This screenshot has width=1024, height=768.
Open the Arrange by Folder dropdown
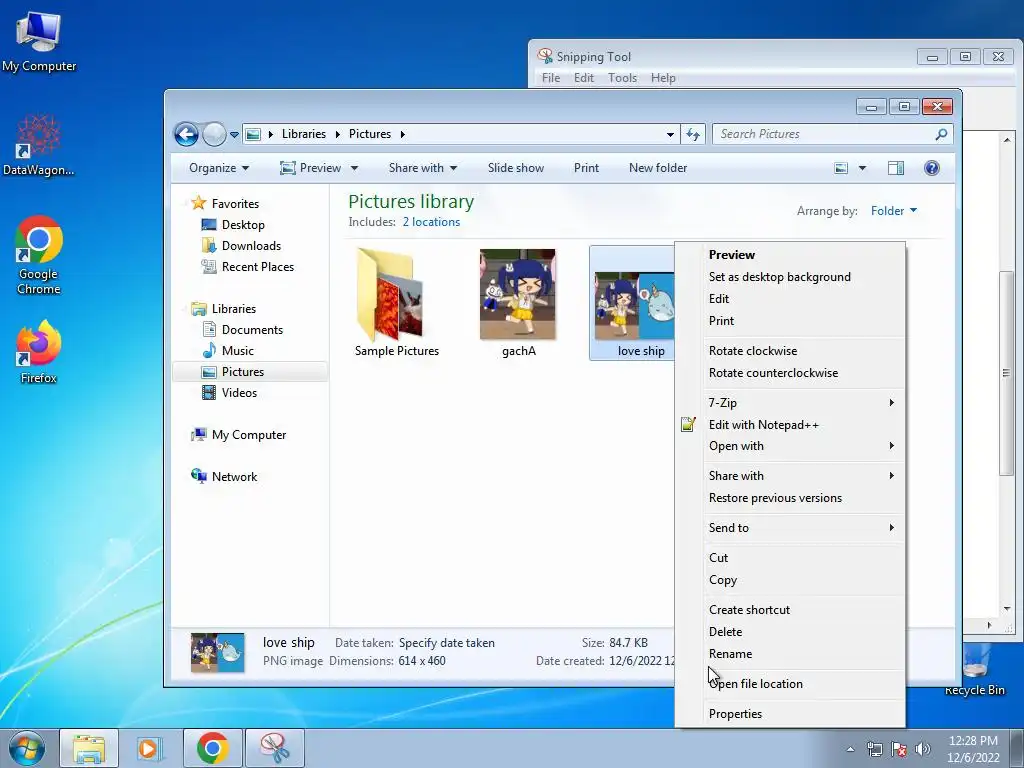(893, 211)
